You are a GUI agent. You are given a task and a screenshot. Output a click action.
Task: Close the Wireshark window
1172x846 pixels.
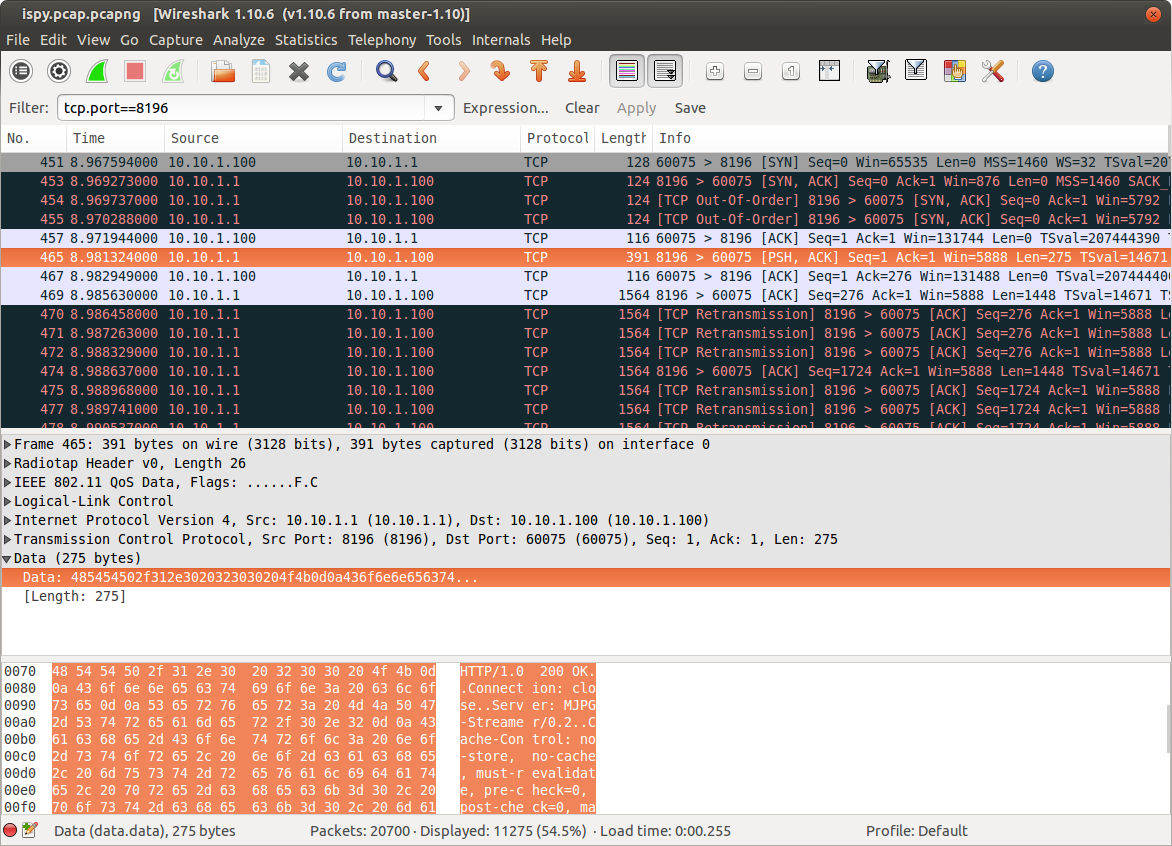click(x=1153, y=14)
